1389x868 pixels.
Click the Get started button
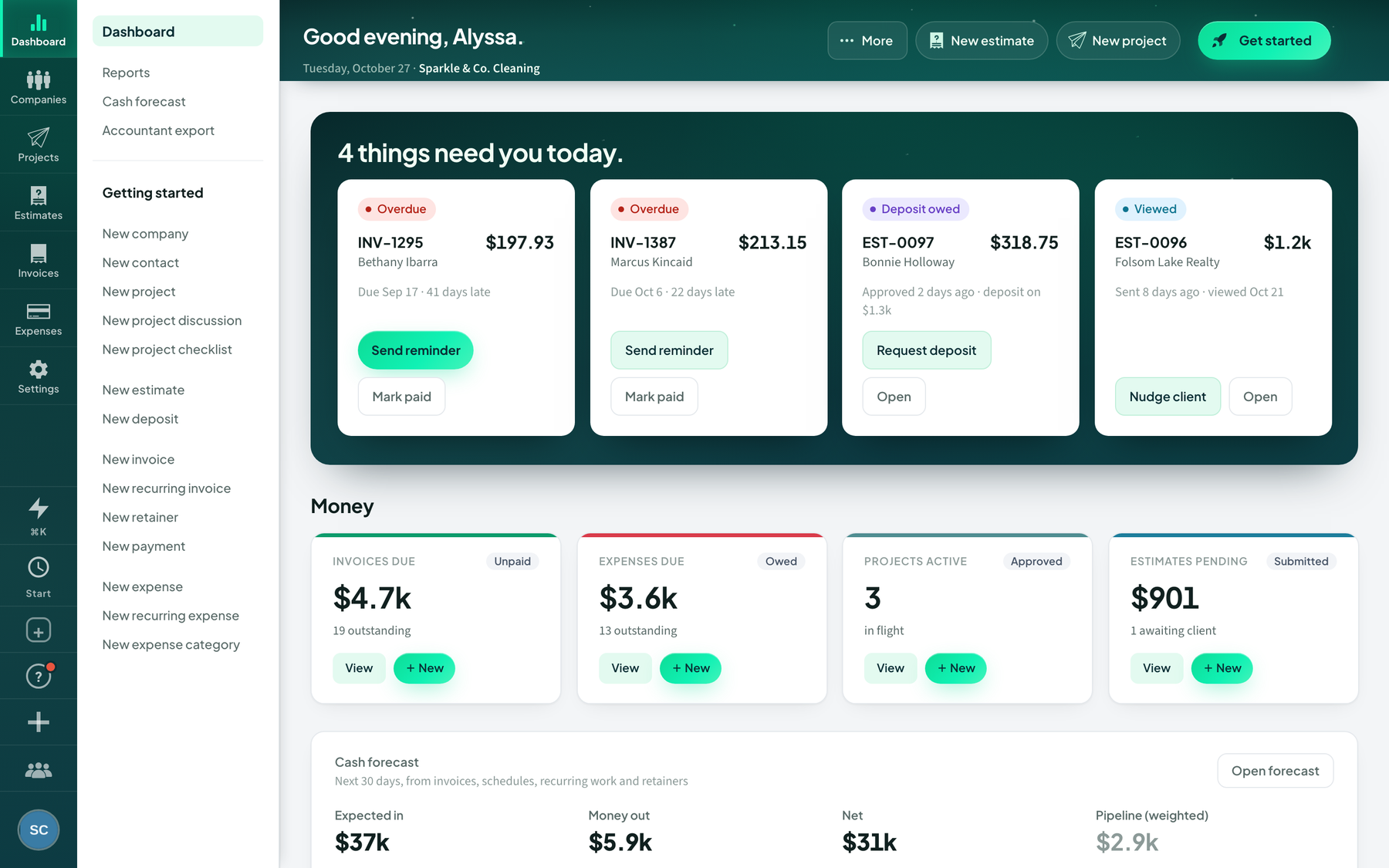coord(1264,41)
